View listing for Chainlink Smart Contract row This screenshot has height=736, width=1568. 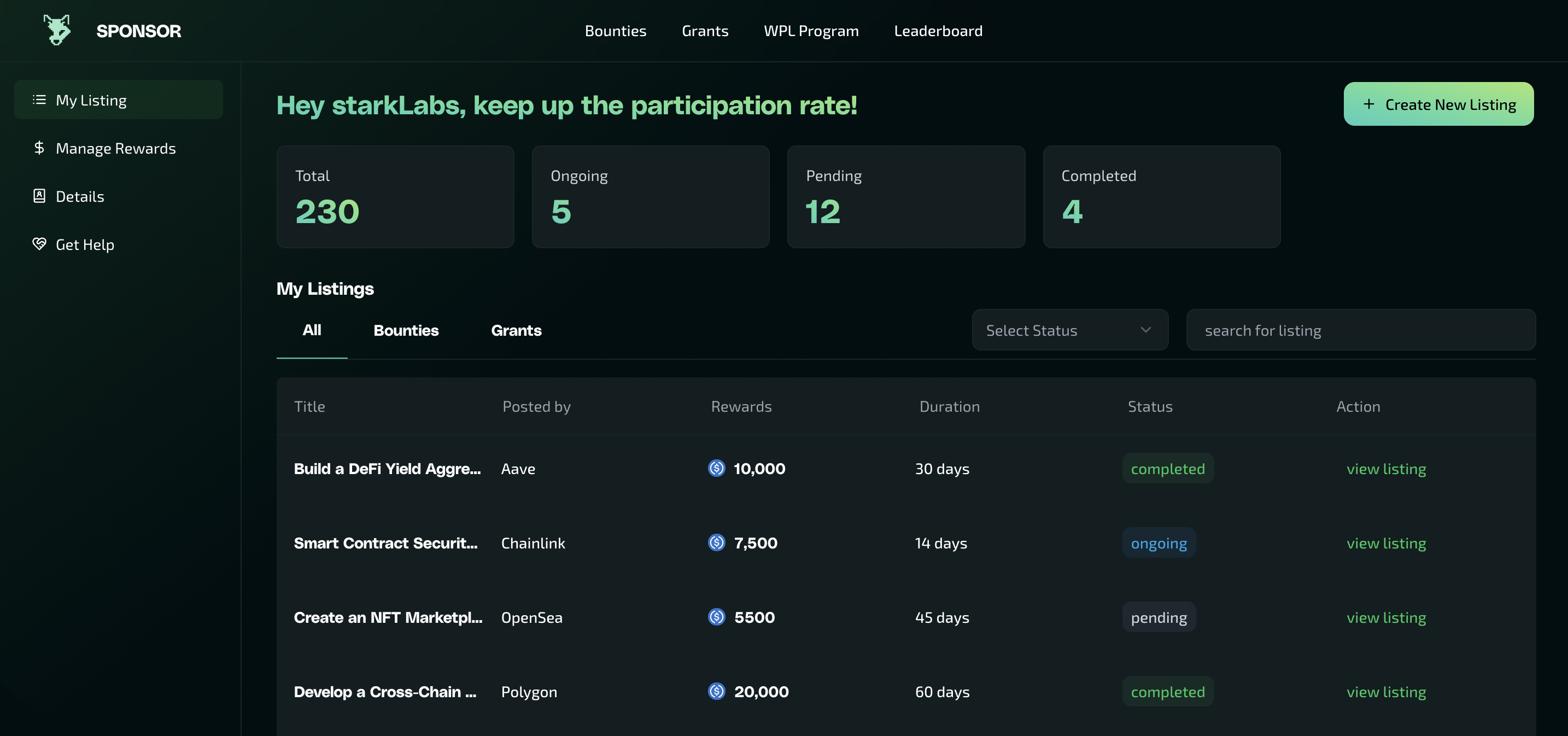(x=1385, y=543)
